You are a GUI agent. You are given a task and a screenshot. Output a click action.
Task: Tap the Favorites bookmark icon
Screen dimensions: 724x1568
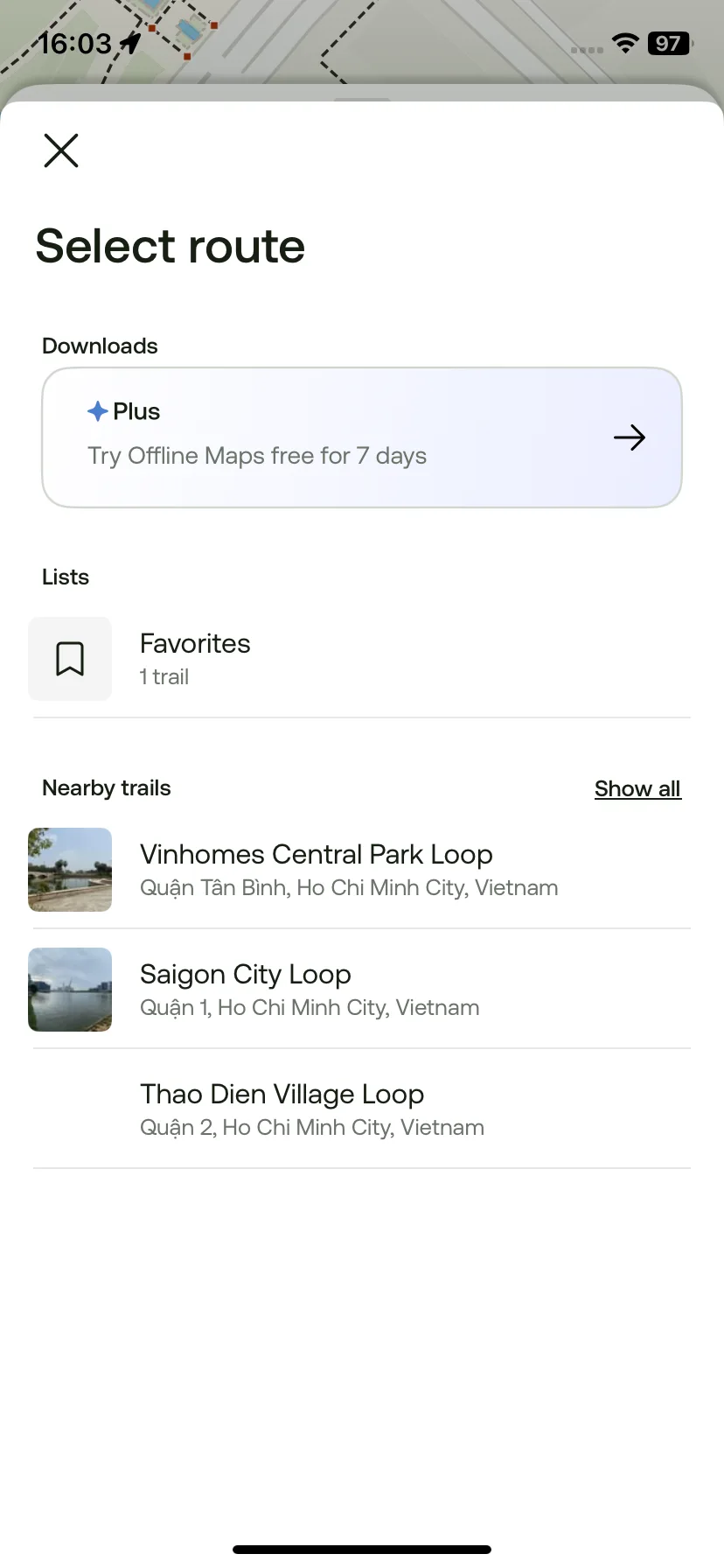pos(70,659)
